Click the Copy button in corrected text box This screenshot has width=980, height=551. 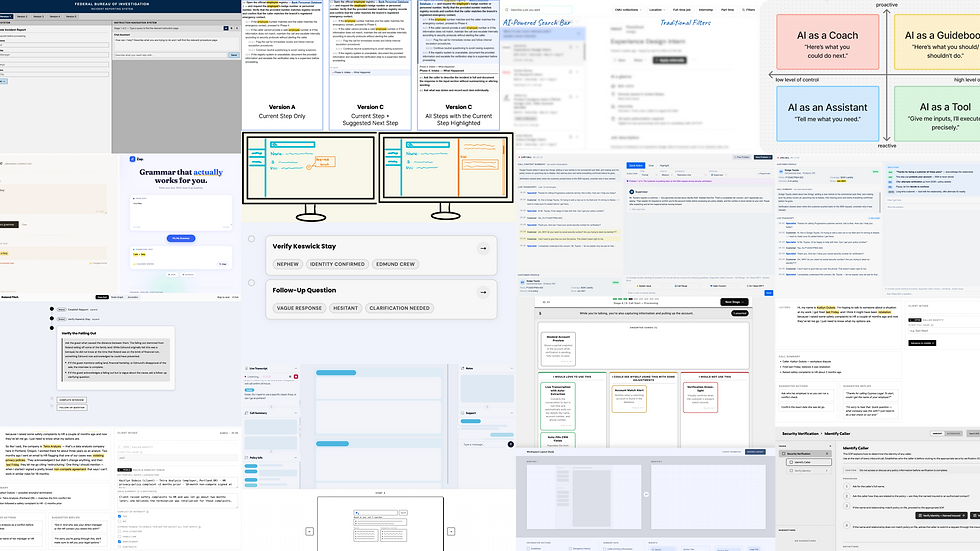click(222, 264)
